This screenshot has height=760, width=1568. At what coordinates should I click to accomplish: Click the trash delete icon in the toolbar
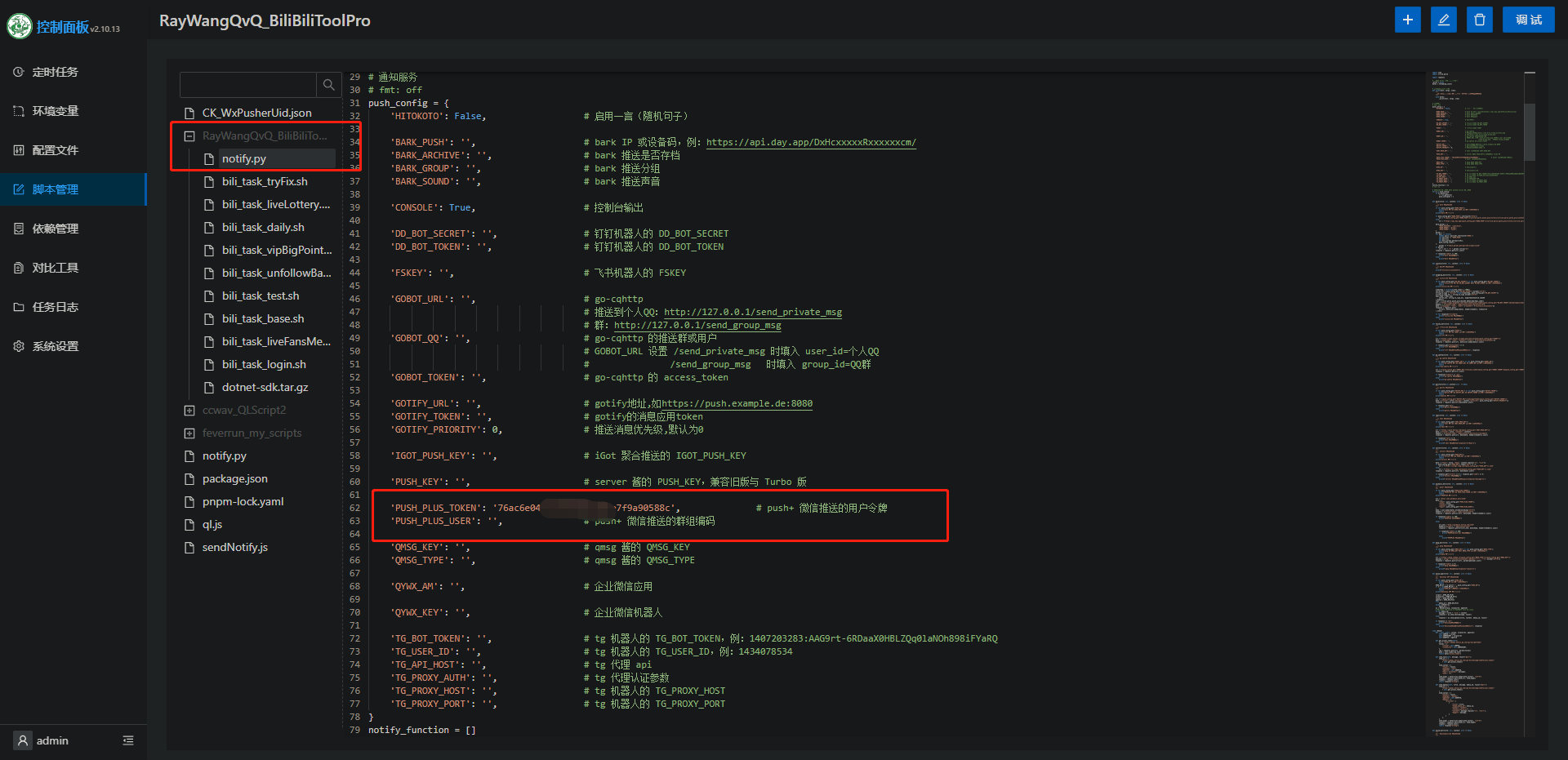click(x=1479, y=19)
